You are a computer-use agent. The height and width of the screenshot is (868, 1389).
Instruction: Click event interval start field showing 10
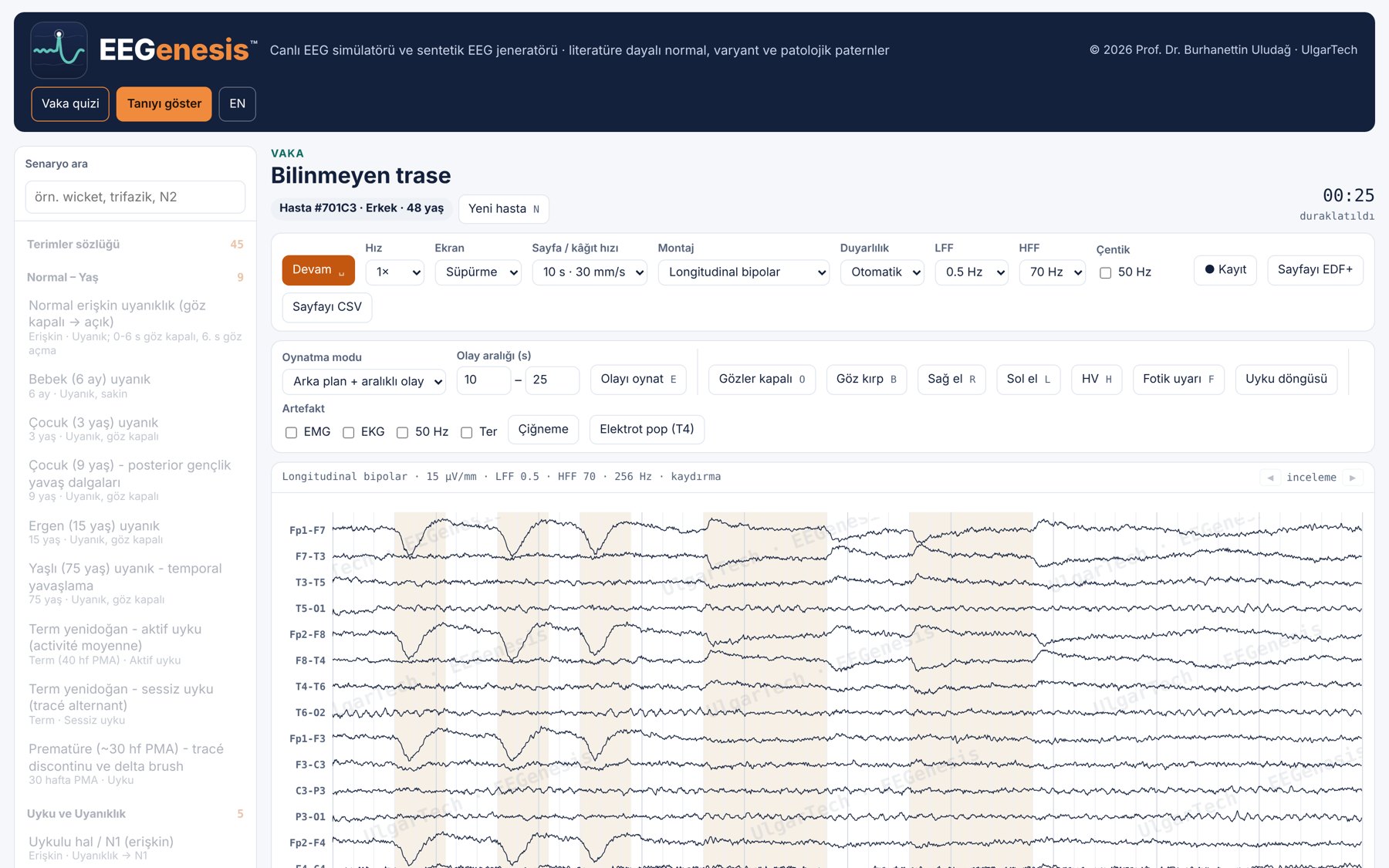point(483,380)
